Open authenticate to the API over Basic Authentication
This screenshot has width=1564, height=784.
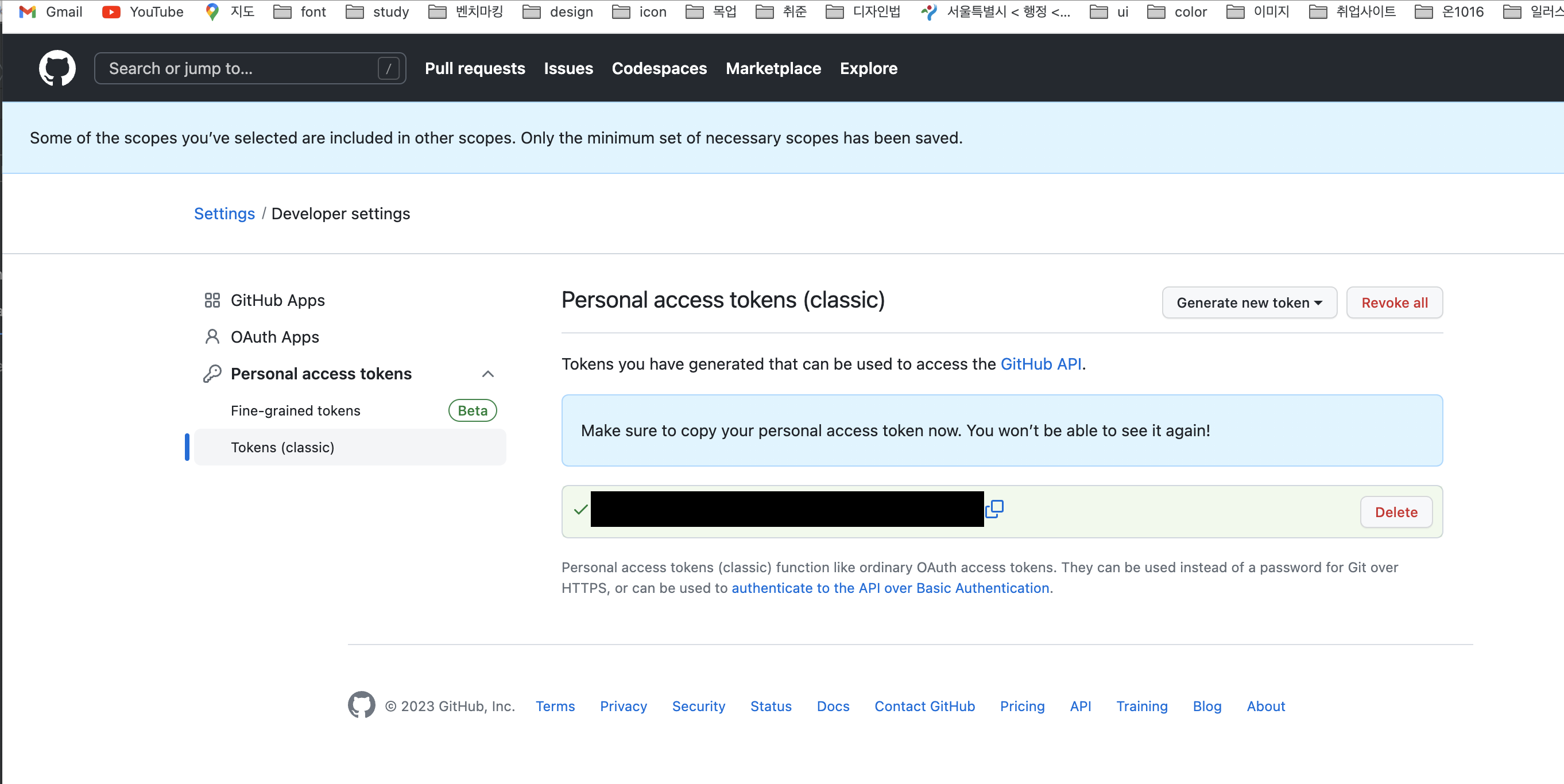pos(890,588)
